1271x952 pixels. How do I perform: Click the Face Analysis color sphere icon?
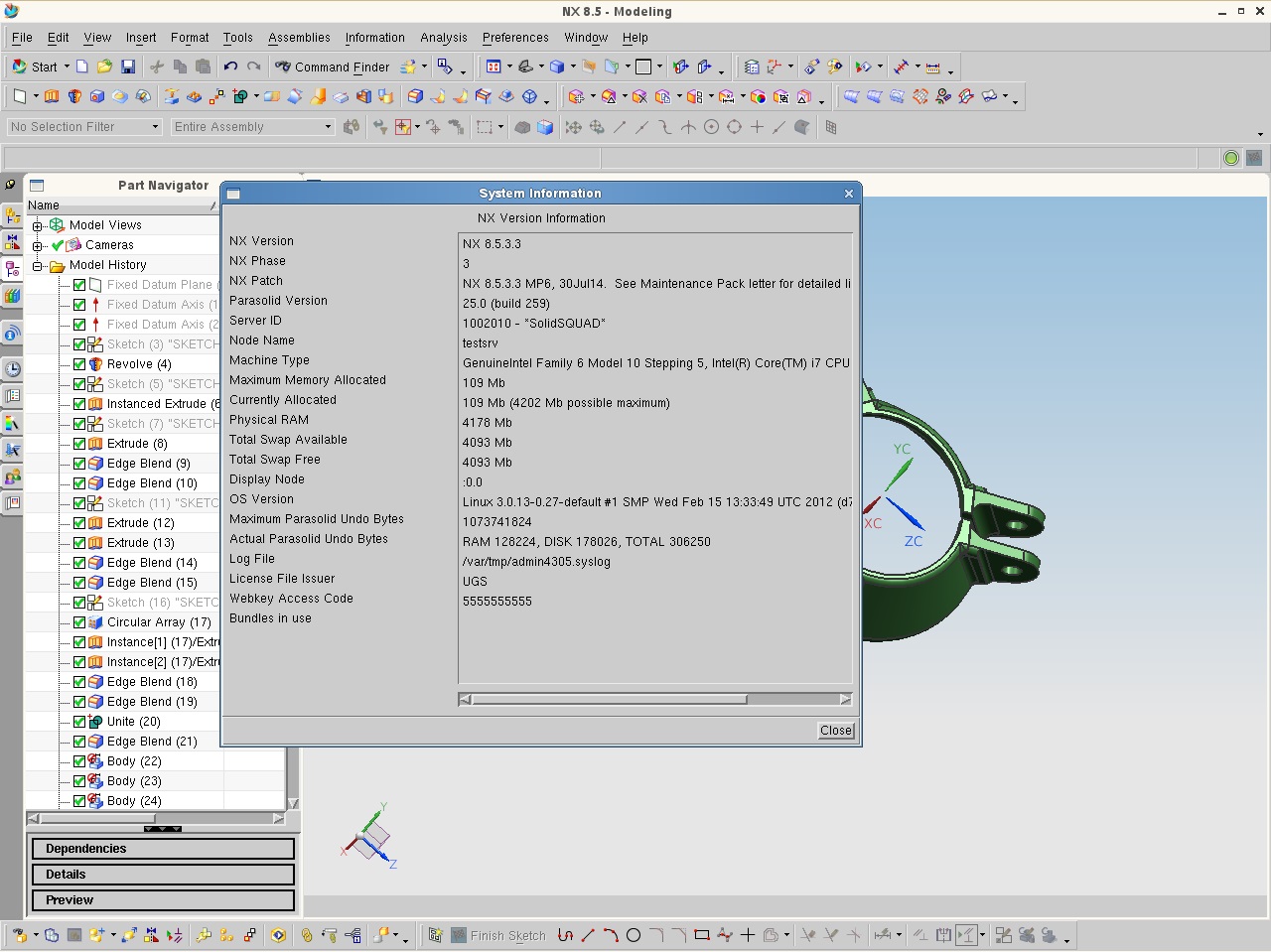point(758,97)
